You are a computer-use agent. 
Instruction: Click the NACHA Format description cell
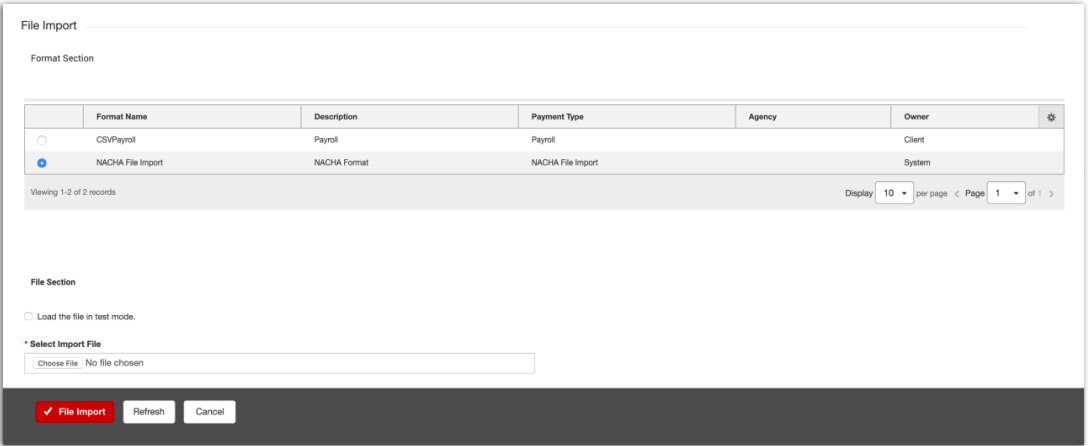coord(341,162)
